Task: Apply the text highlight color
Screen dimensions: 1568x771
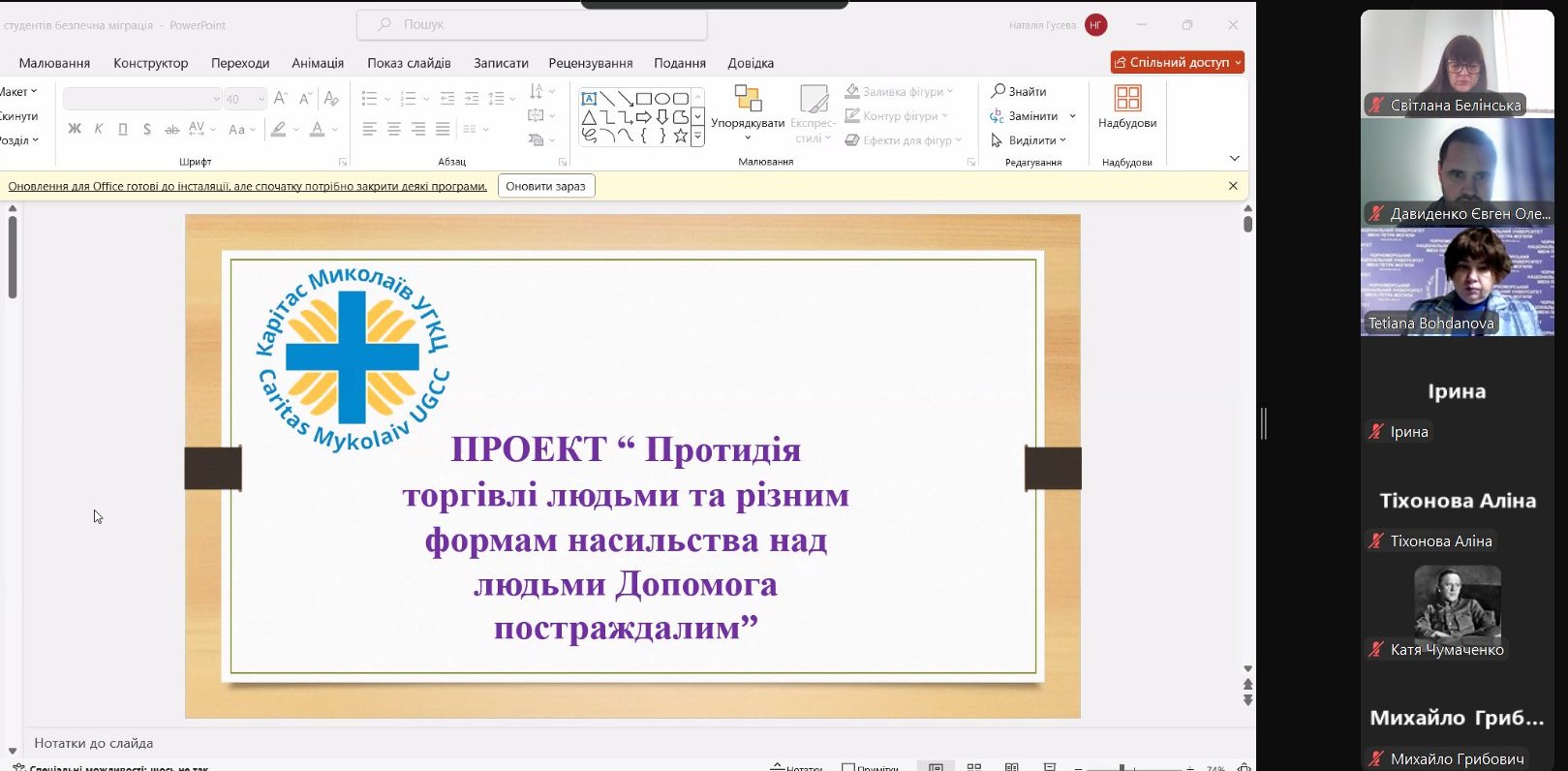Action: coord(278,129)
